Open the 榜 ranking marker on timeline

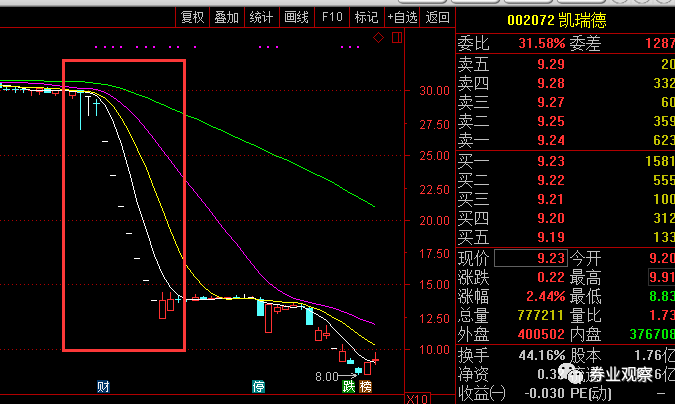point(365,387)
